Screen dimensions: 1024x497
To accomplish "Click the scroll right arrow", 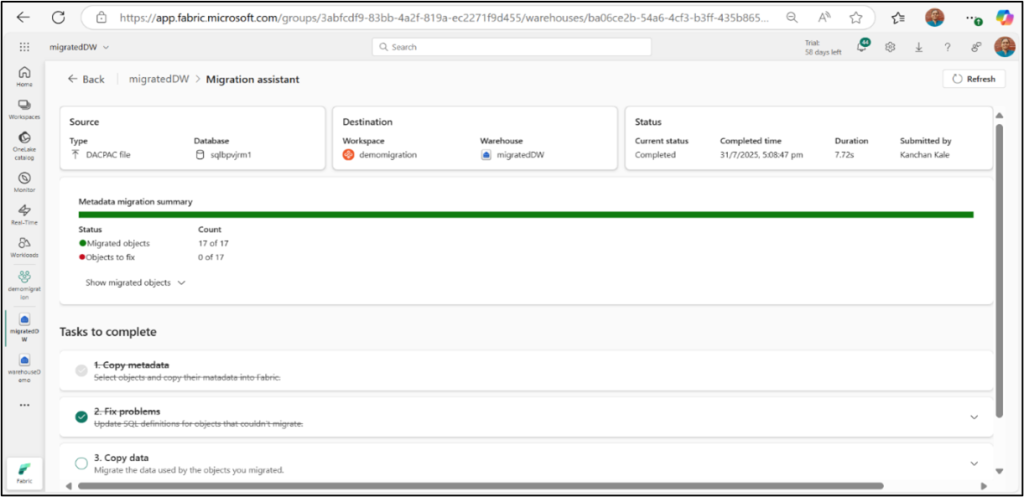I will [x=984, y=486].
